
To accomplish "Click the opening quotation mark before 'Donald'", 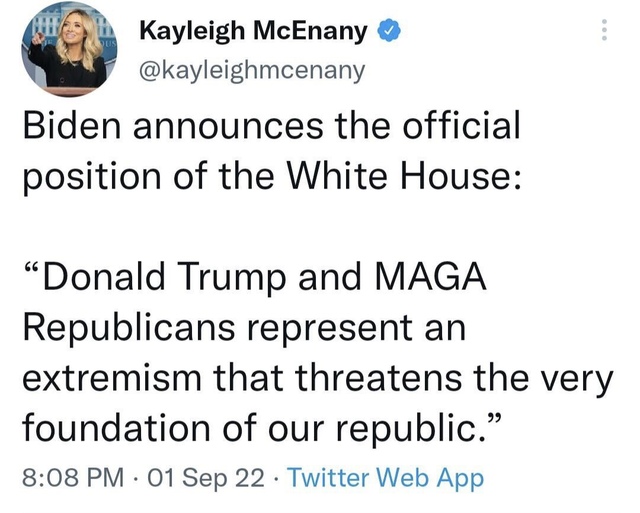I will coord(32,269).
